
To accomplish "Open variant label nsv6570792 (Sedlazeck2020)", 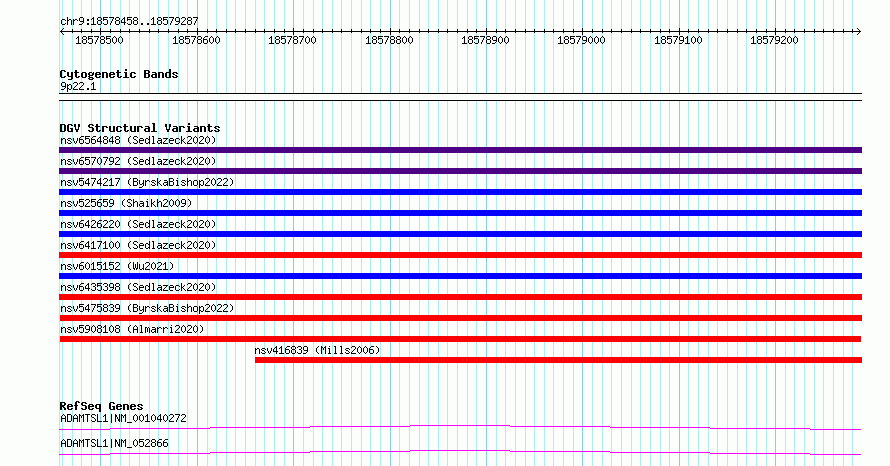I will coord(138,161).
